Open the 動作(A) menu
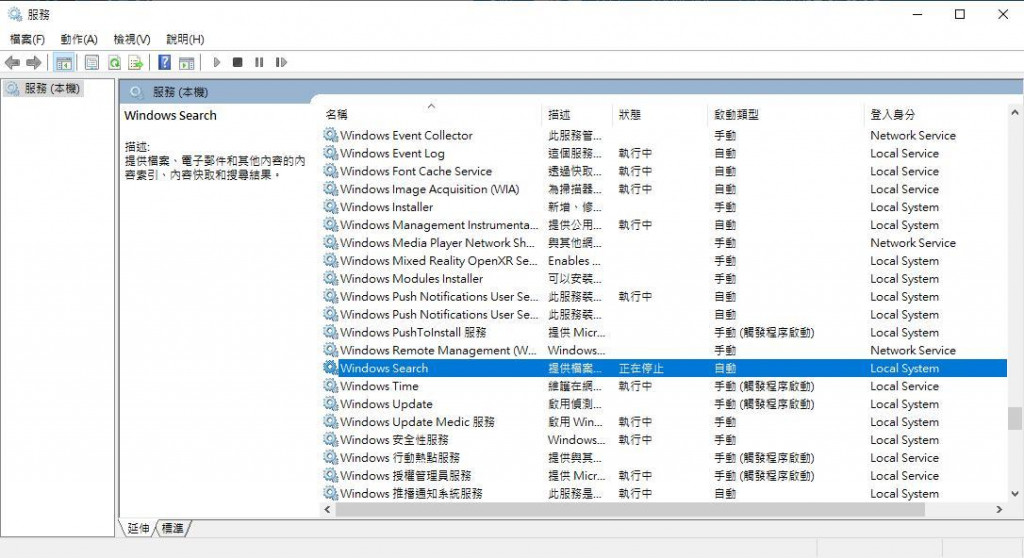1024x558 pixels. click(79, 39)
